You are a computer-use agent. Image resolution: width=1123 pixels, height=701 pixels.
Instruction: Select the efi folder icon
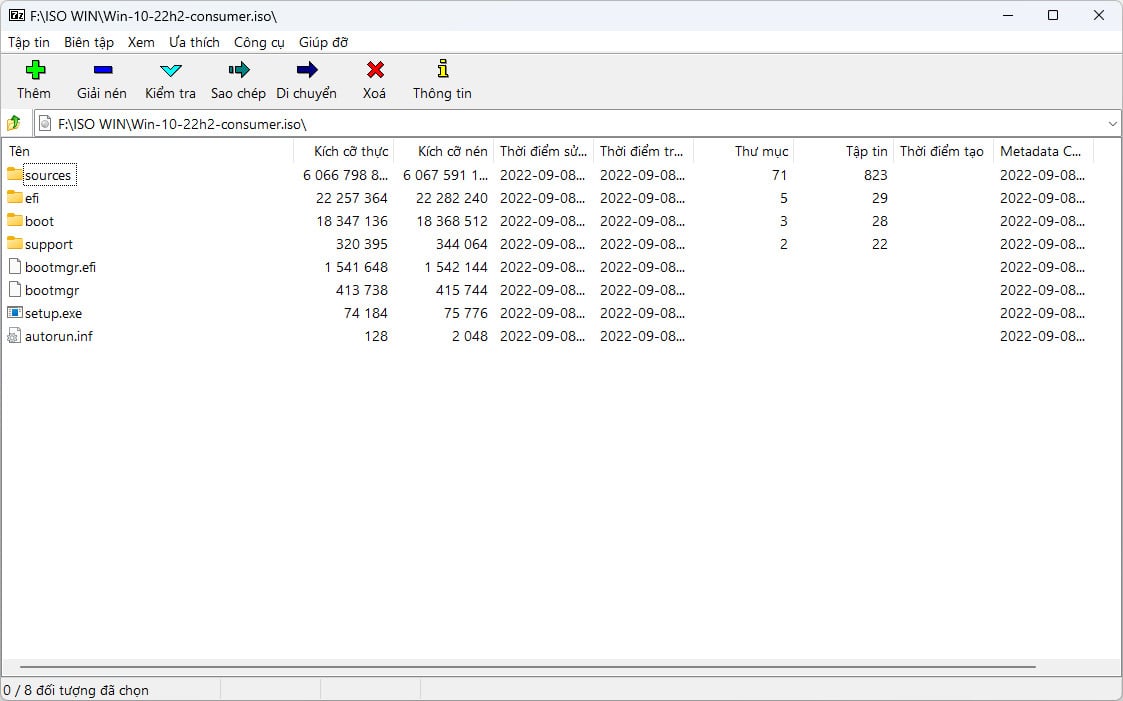[x=14, y=197]
